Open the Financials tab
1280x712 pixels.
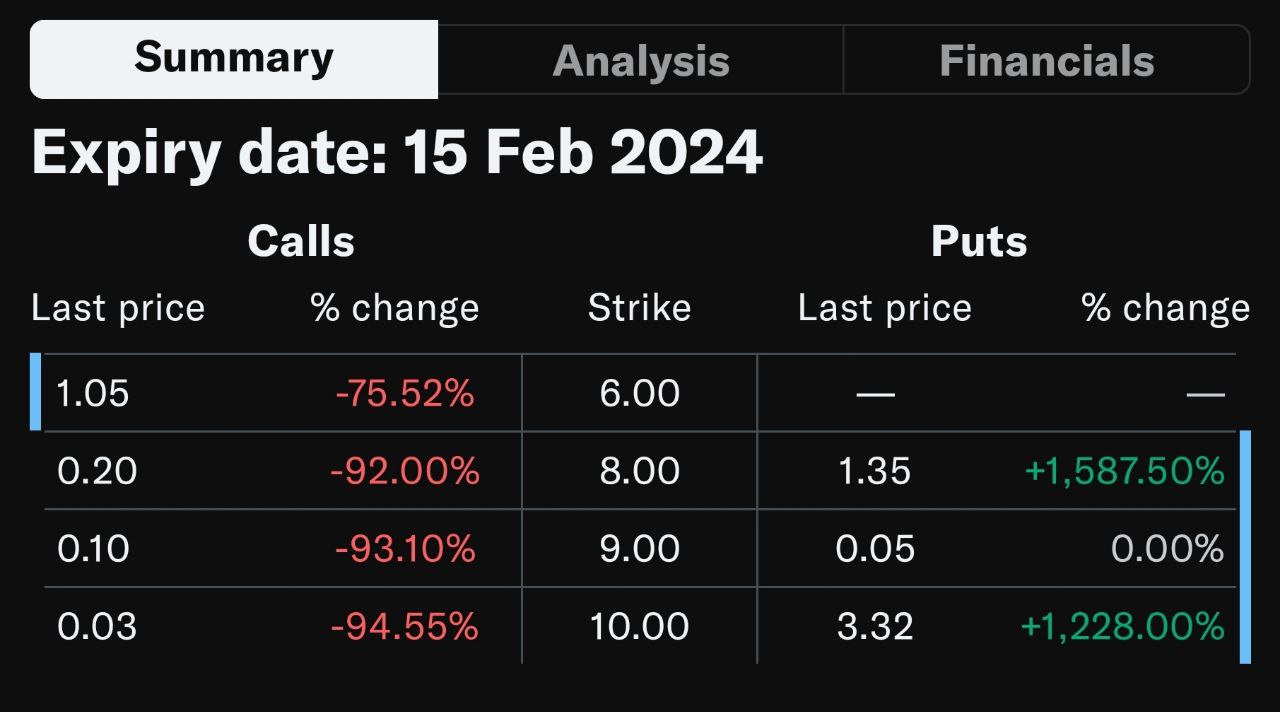coord(1047,60)
